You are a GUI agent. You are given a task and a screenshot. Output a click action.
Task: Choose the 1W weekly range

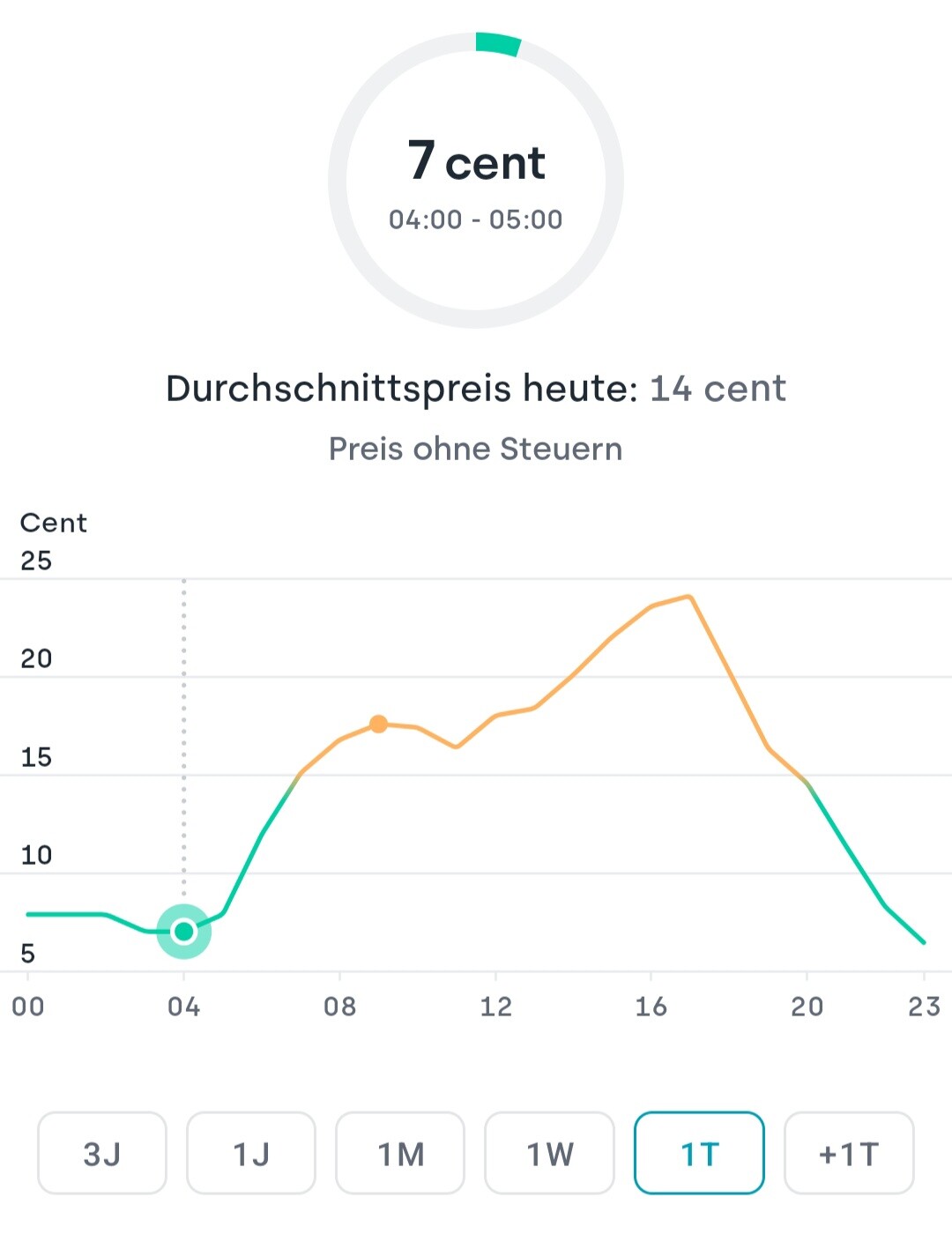(x=549, y=1153)
